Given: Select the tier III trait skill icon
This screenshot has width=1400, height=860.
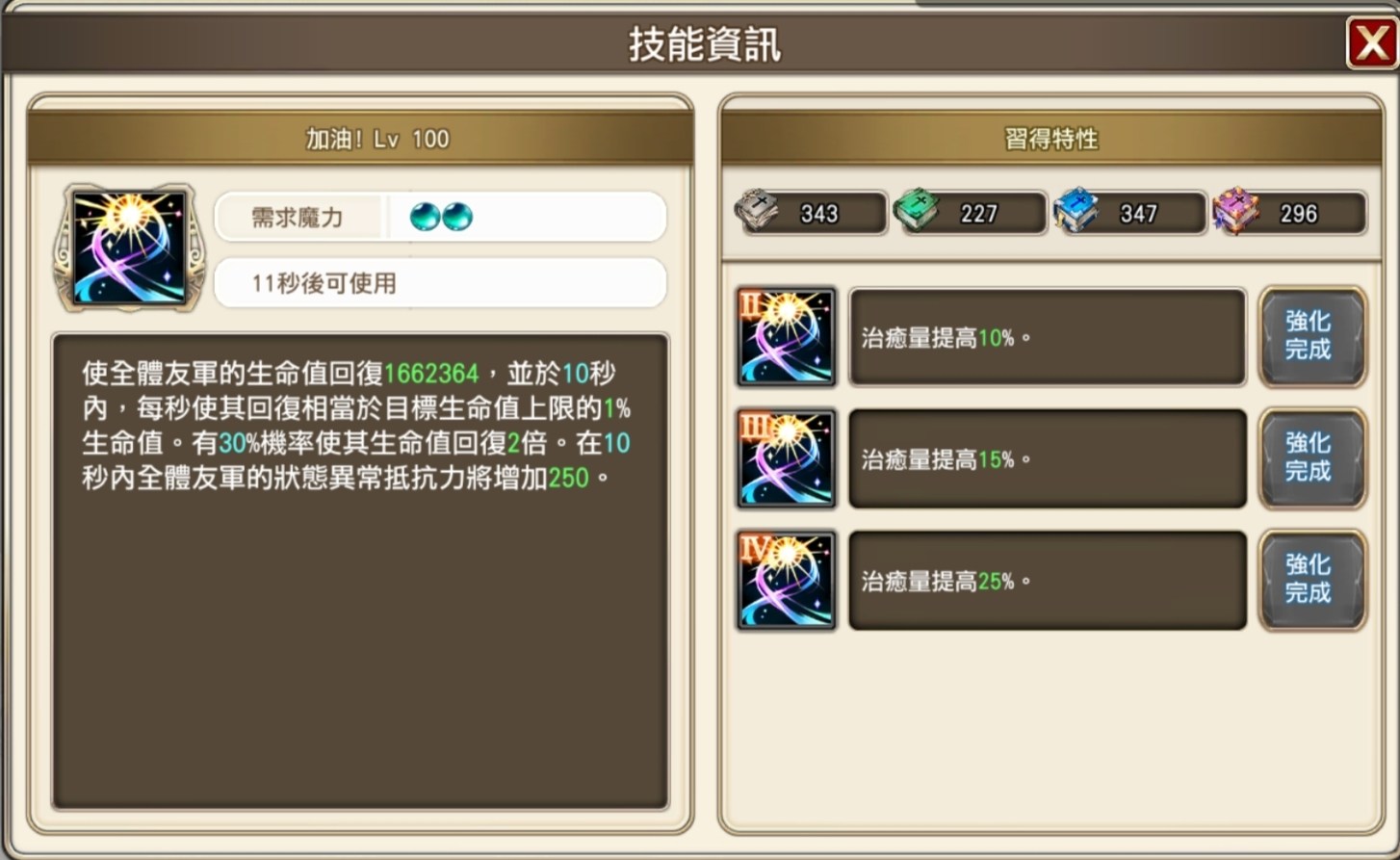Looking at the screenshot, I should 786,458.
